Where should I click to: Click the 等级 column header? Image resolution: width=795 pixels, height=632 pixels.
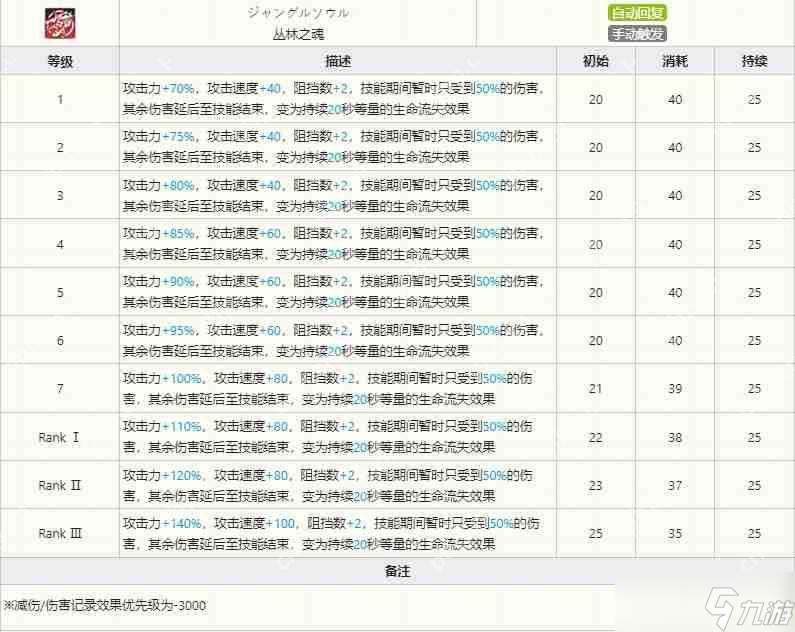[x=60, y=61]
